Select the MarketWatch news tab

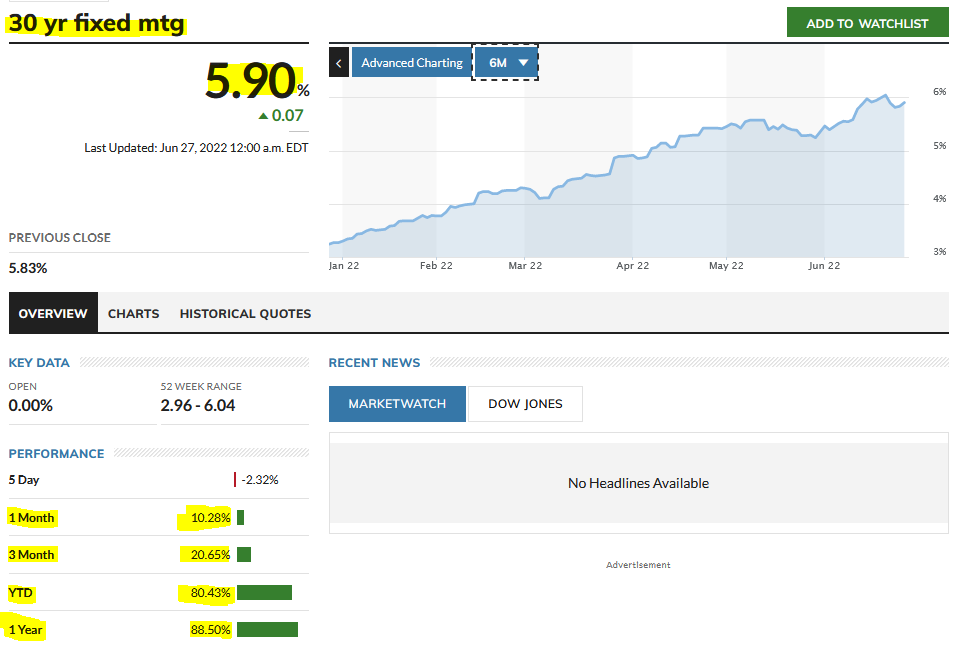point(397,404)
